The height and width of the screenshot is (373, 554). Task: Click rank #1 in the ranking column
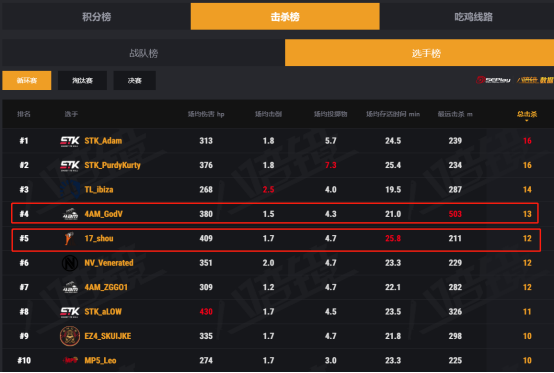click(24, 141)
